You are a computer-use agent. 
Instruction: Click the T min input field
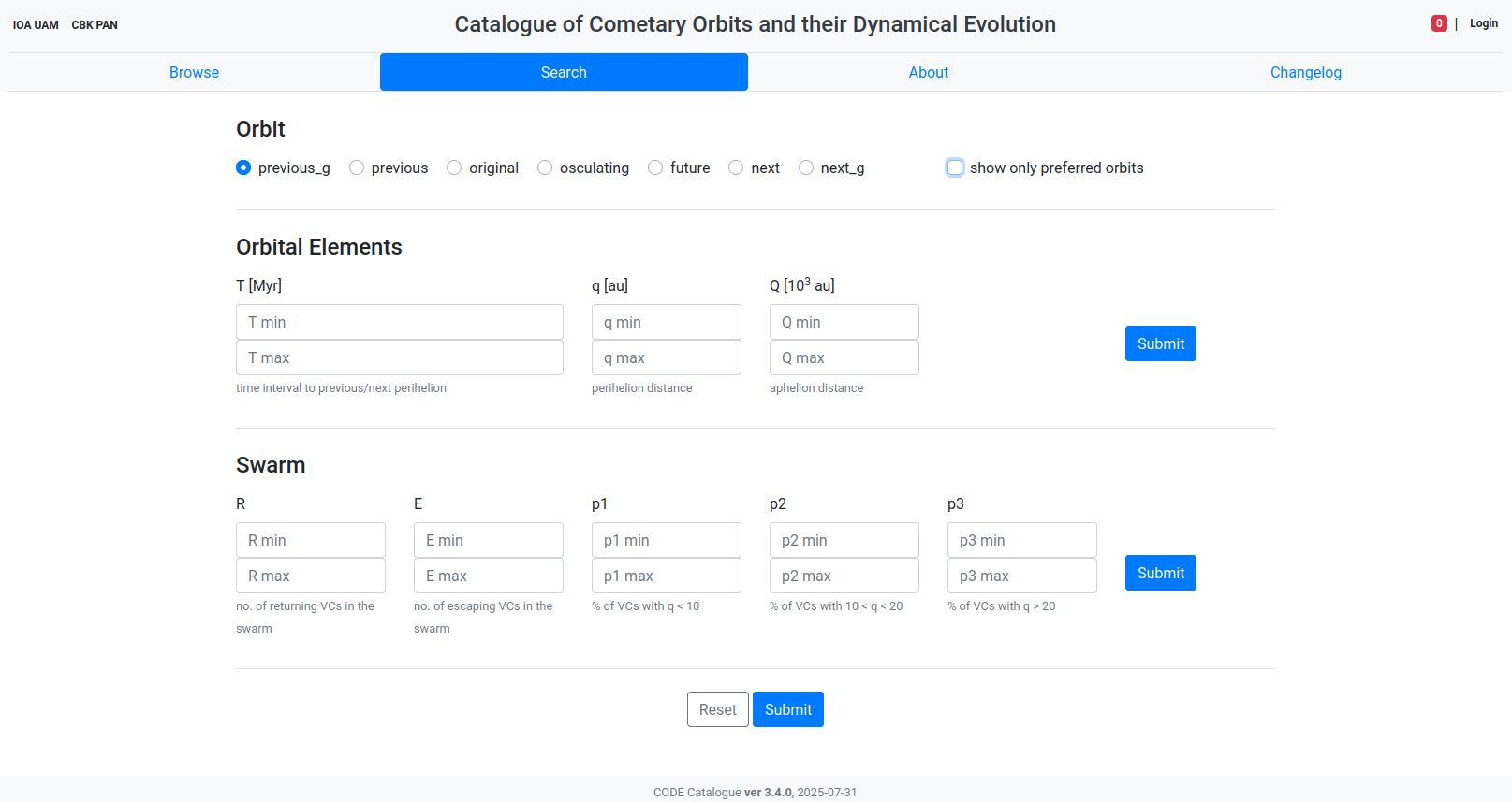point(399,322)
